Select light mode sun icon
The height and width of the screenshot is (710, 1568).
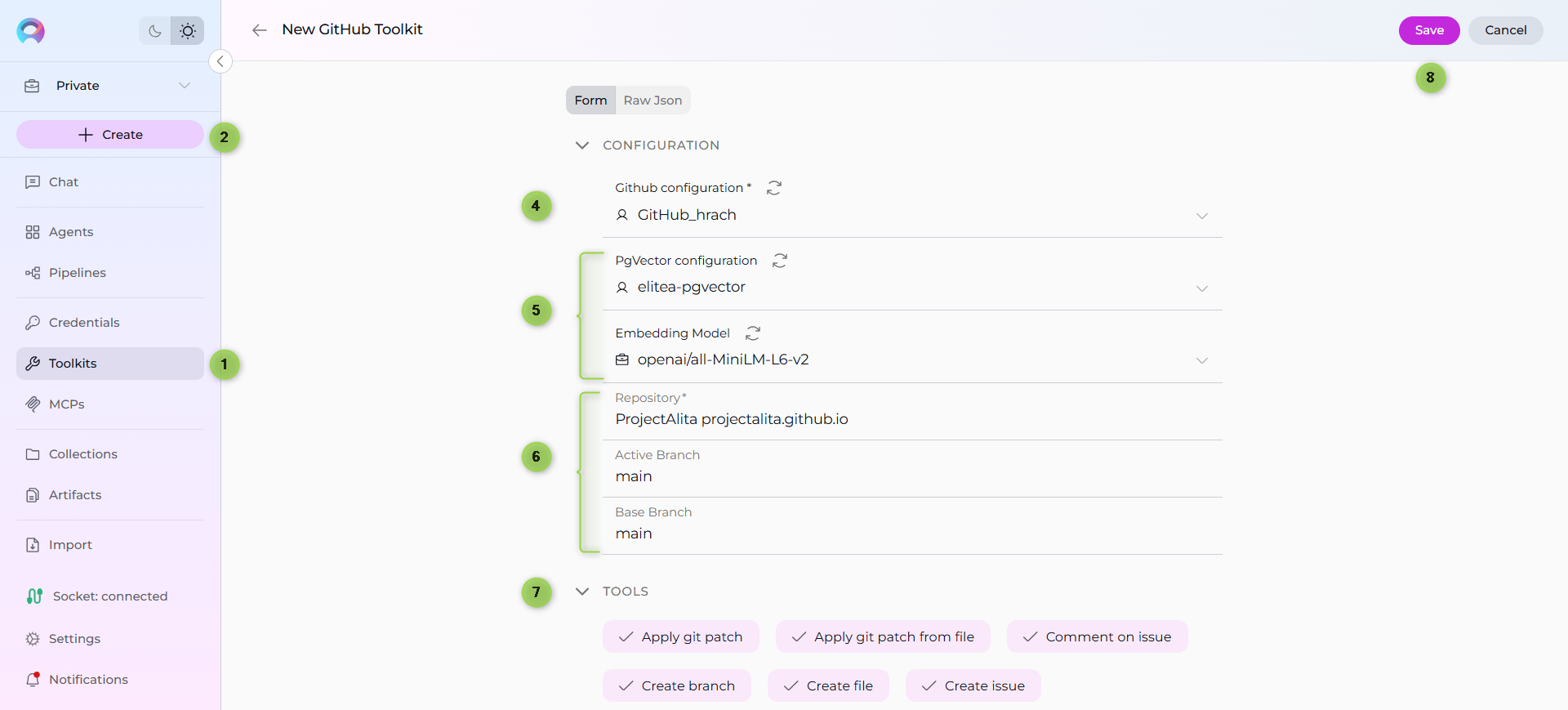click(x=188, y=31)
